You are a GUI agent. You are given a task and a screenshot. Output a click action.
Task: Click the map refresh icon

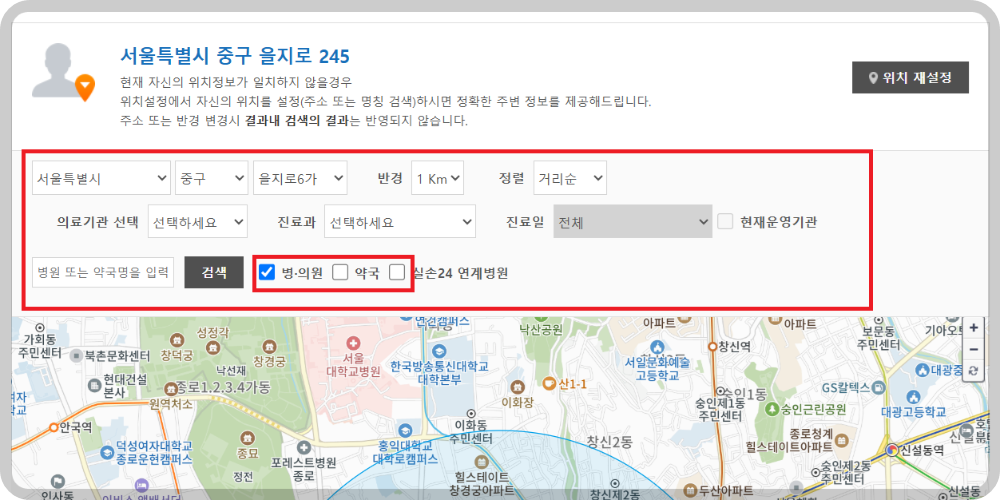(x=973, y=371)
